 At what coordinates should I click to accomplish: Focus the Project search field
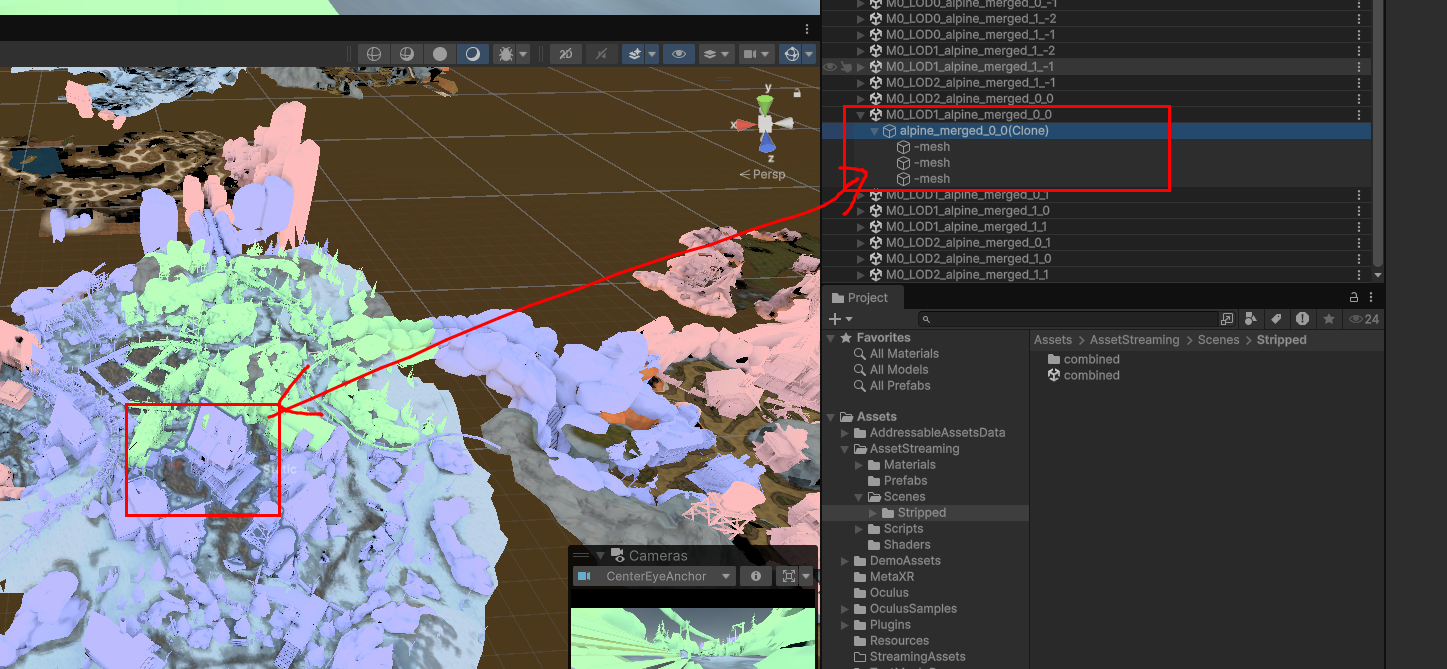[x=1070, y=319]
